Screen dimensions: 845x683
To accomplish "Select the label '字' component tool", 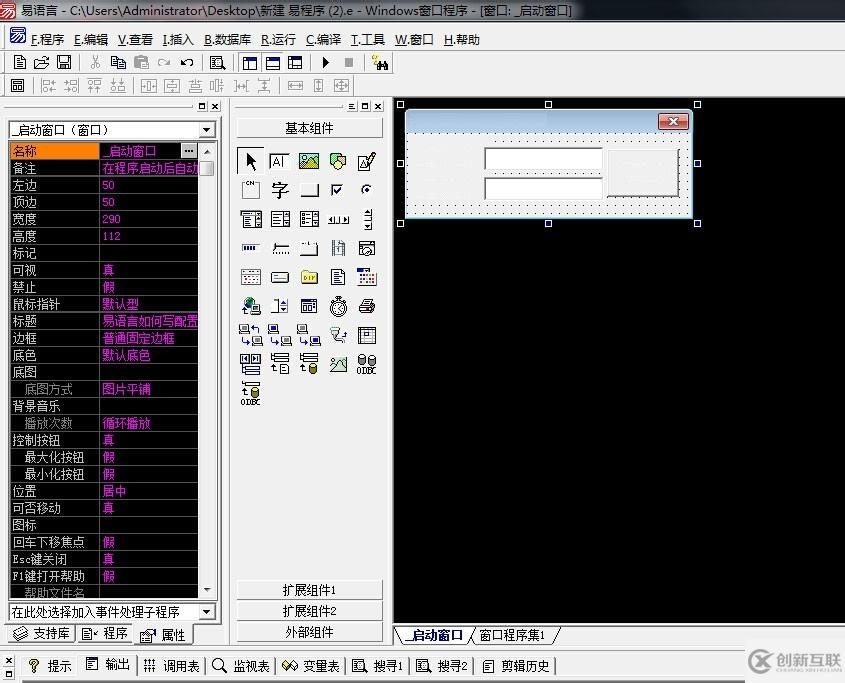I will (280, 190).
